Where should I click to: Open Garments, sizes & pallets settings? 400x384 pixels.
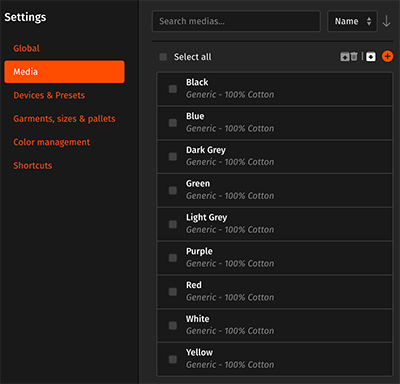(64, 119)
